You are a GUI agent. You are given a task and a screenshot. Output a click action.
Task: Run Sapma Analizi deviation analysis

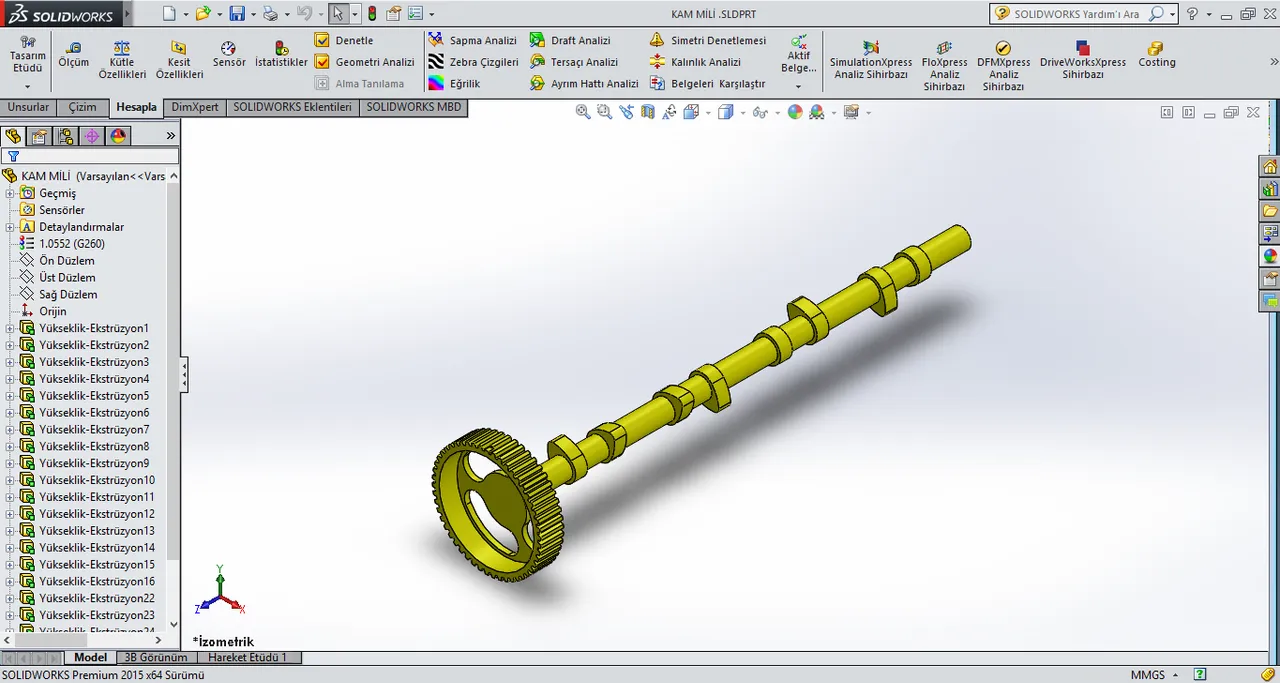pyautogui.click(x=472, y=41)
